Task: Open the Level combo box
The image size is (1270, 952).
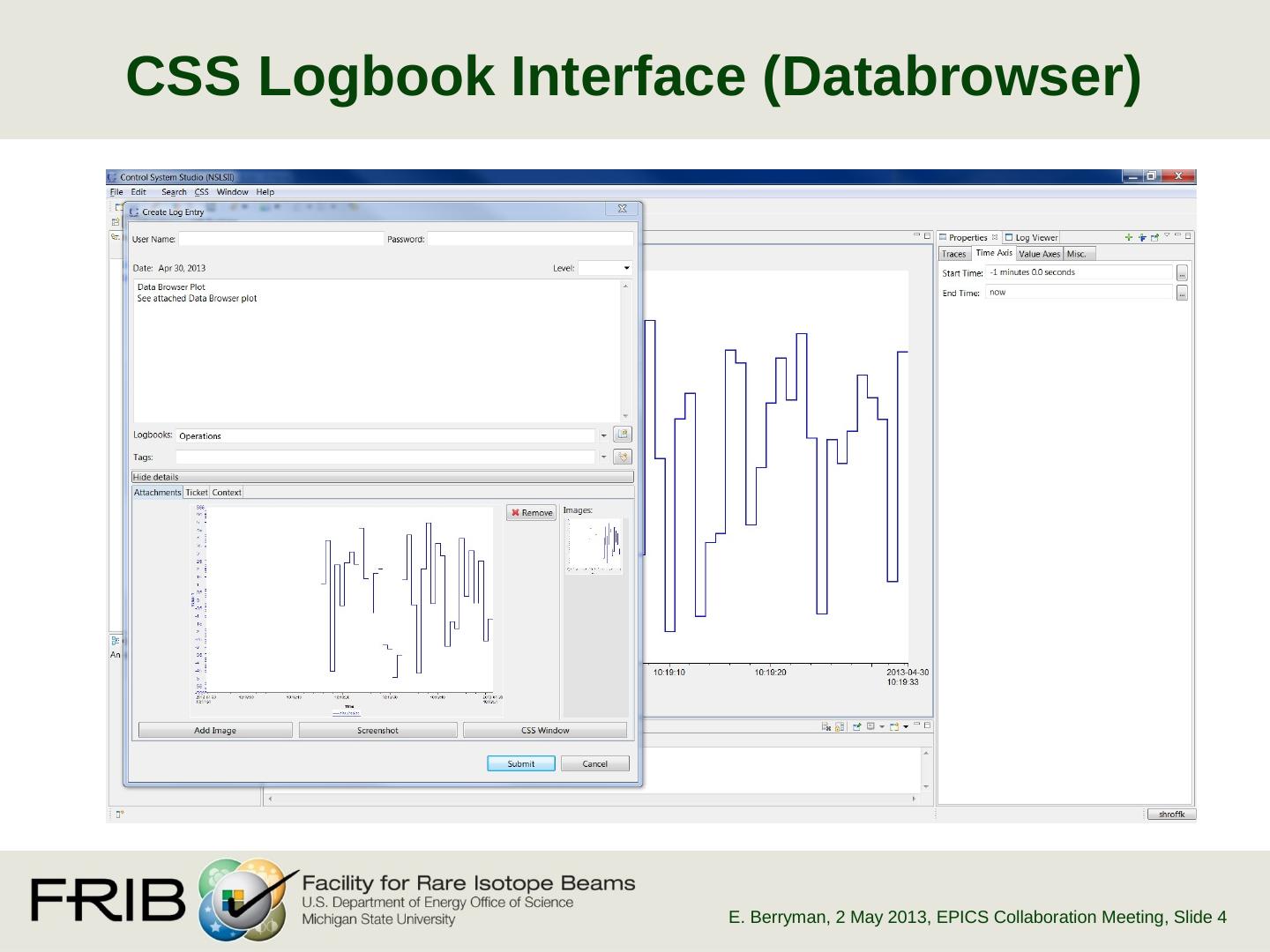Action: point(605,268)
